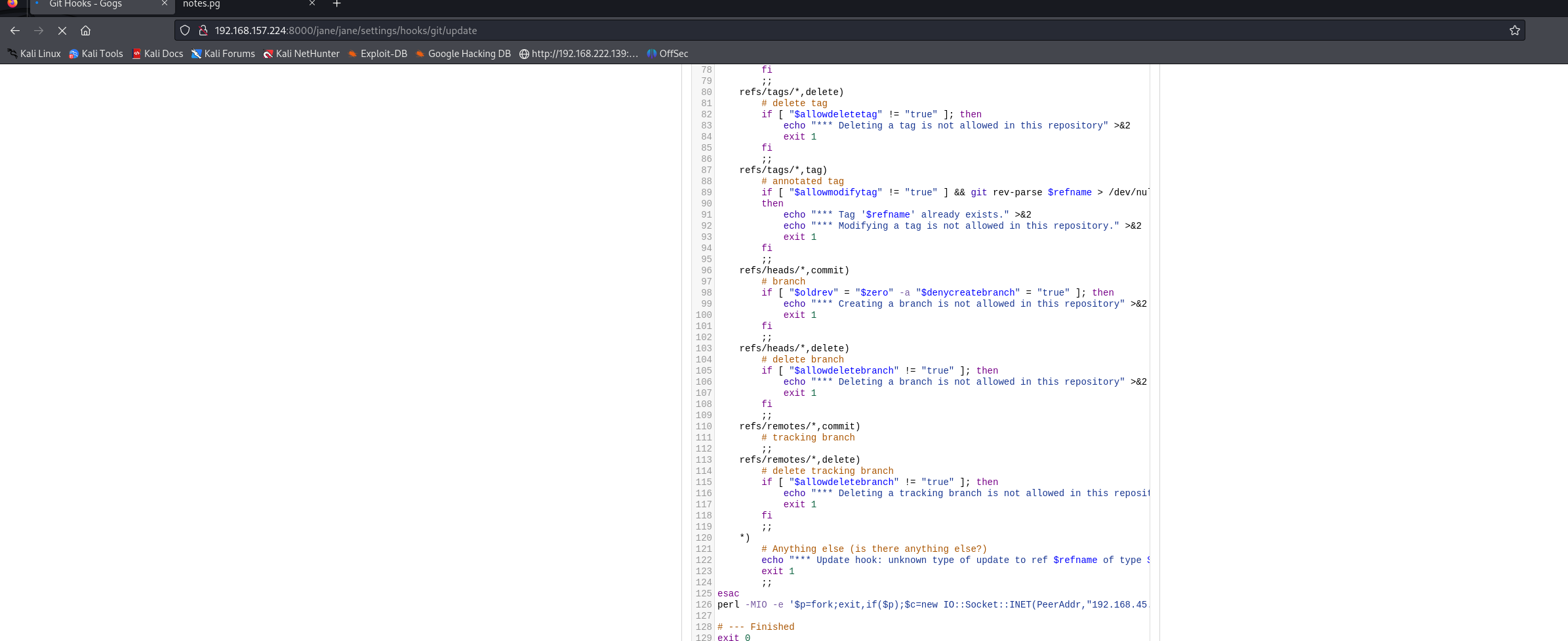The height and width of the screenshot is (641, 1568).
Task: Open the Kali NetHunter bookmark
Action: pos(301,54)
